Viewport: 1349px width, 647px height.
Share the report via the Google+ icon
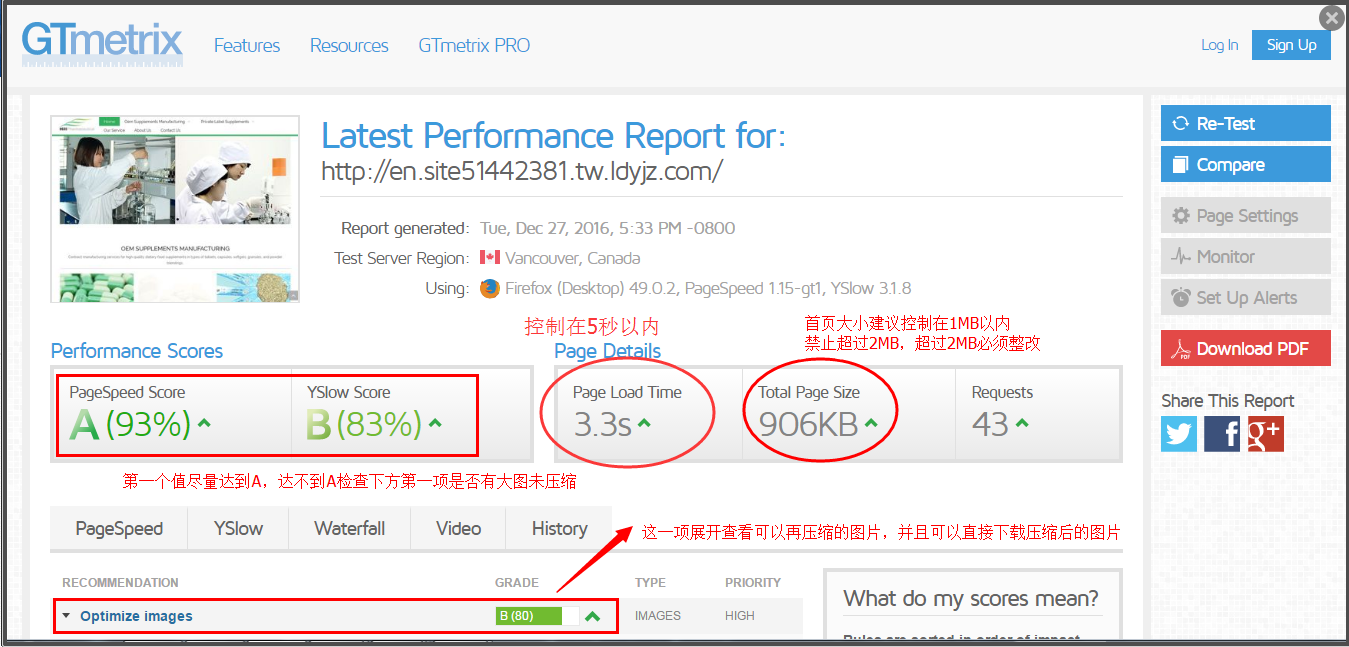pos(1265,434)
